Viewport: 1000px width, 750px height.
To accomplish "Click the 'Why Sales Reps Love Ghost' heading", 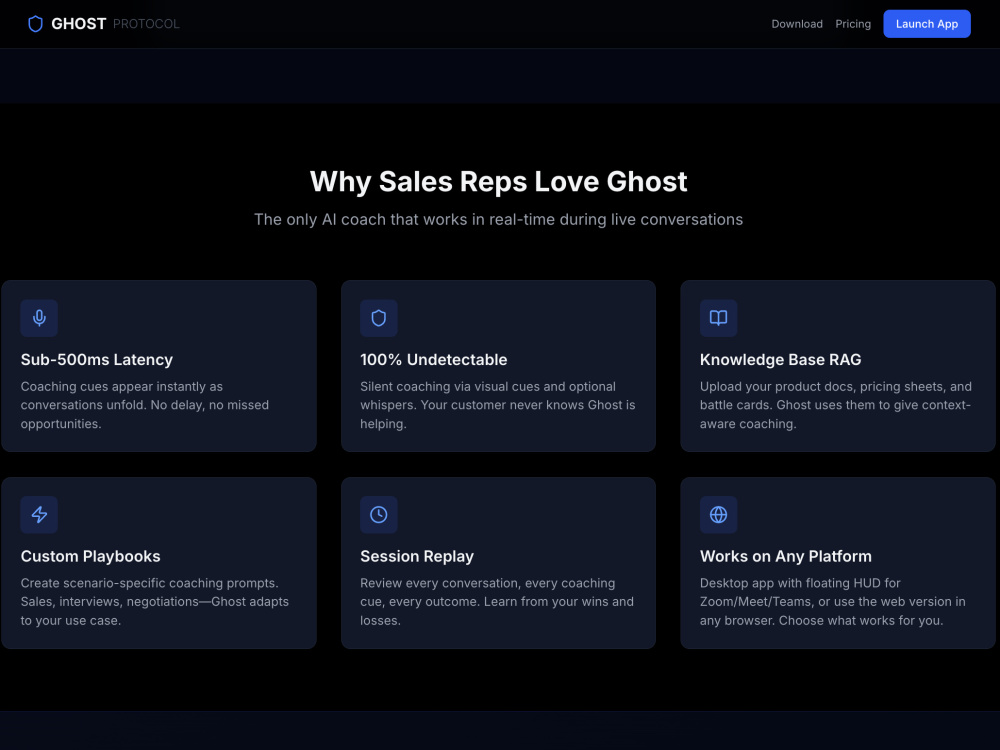I will click(499, 182).
